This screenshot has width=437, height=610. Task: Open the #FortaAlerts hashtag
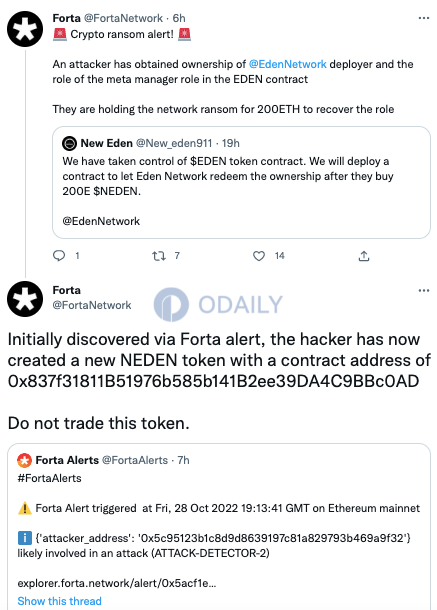pyautogui.click(x=49, y=478)
